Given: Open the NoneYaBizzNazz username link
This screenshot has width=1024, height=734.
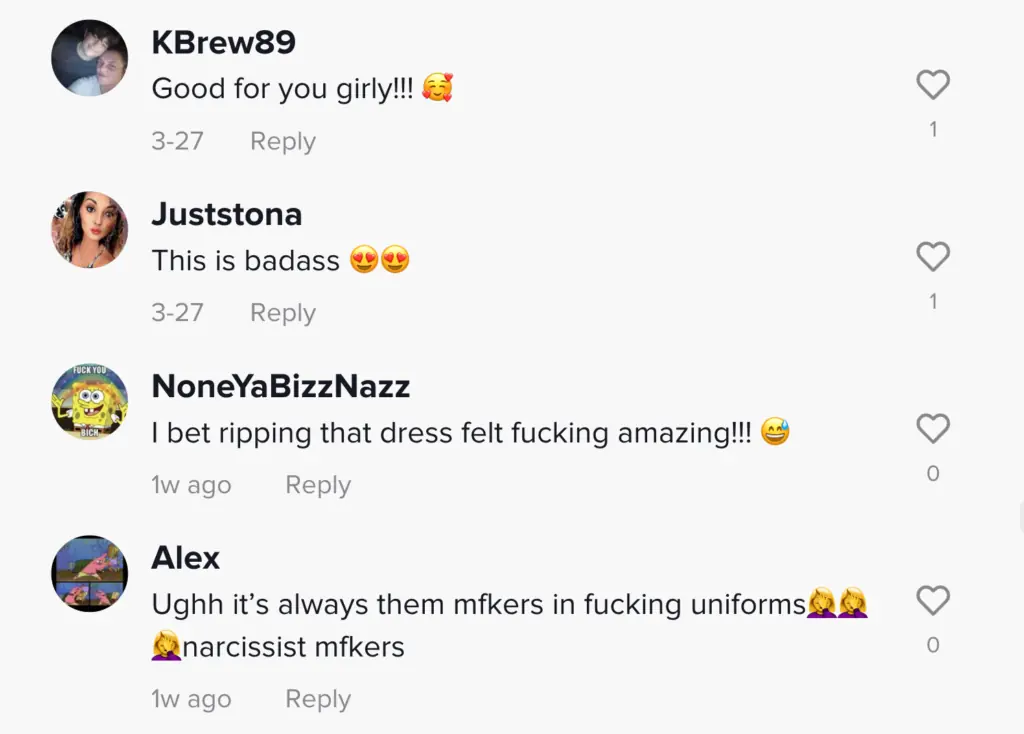Looking at the screenshot, I should click(281, 386).
